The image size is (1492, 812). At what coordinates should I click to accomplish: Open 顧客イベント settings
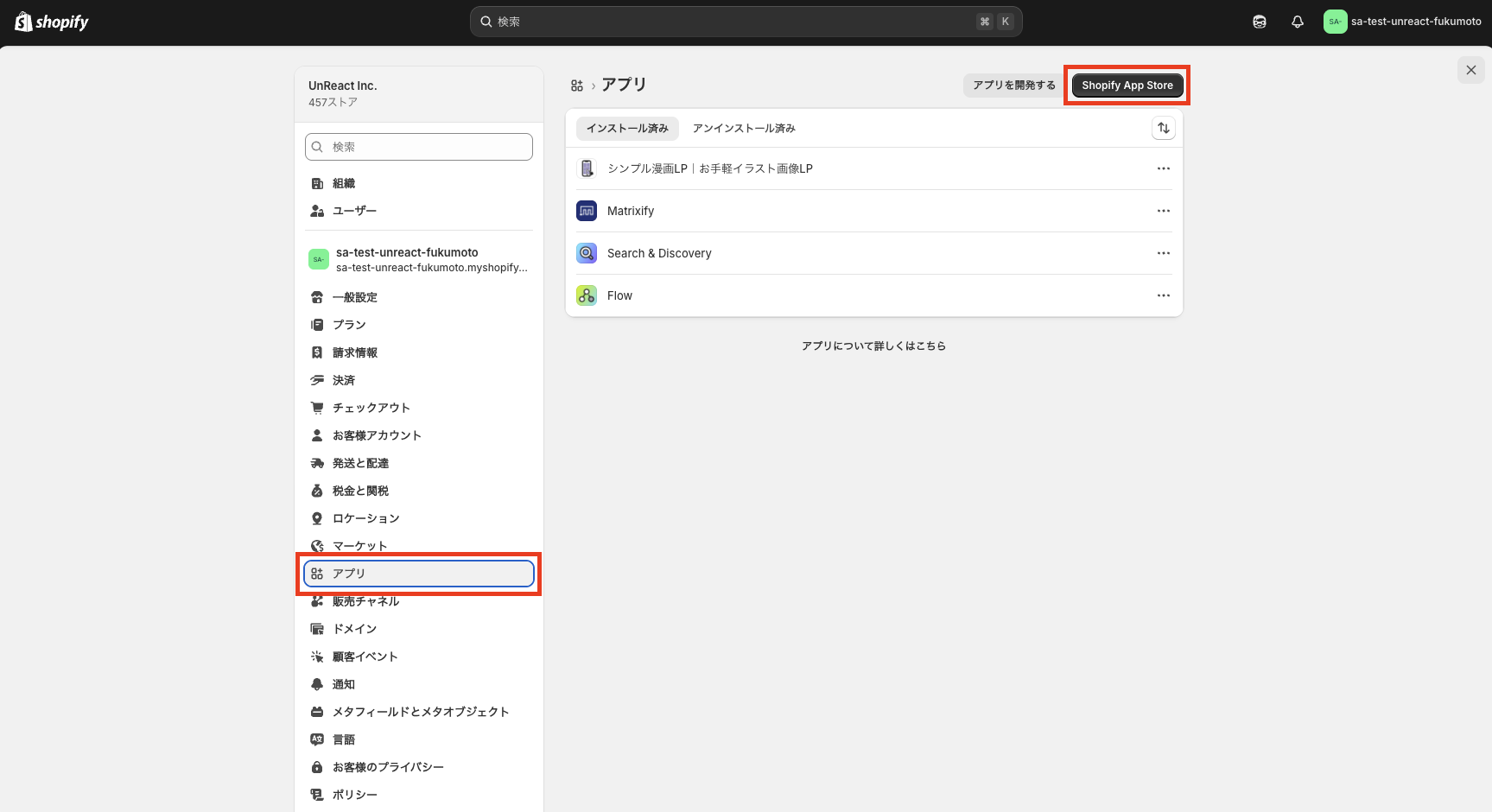coord(419,657)
